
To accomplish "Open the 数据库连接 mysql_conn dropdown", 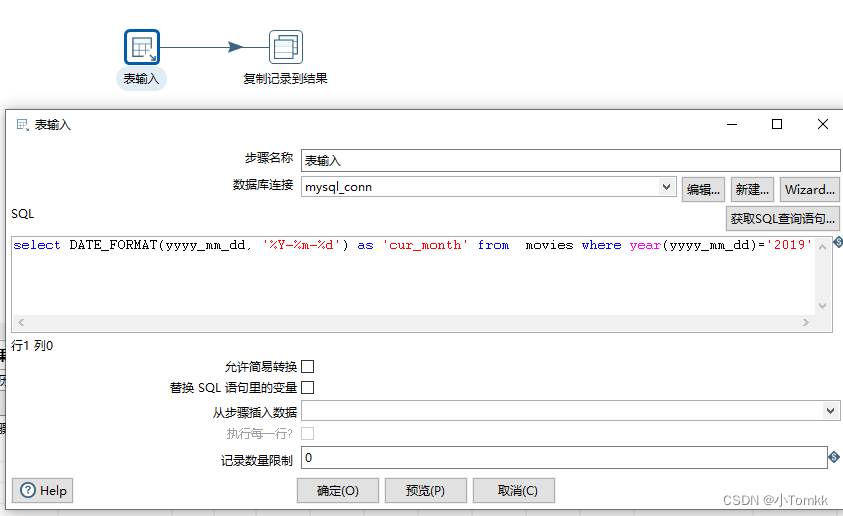I will pos(666,187).
